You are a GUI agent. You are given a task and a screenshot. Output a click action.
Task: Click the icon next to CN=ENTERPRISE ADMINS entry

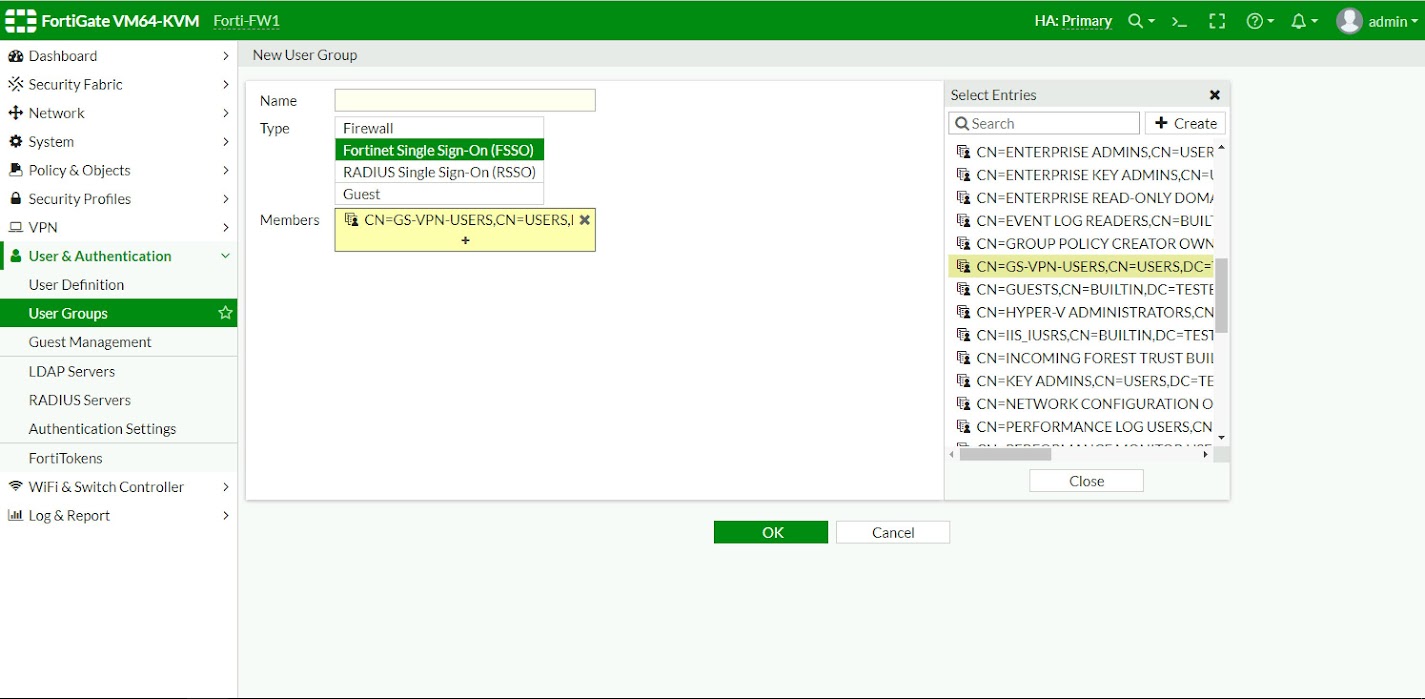coord(964,152)
